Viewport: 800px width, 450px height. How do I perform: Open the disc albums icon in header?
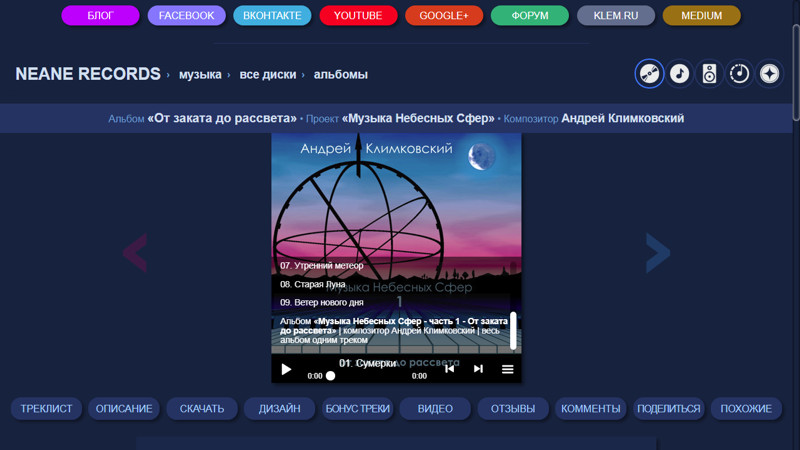tap(649, 74)
